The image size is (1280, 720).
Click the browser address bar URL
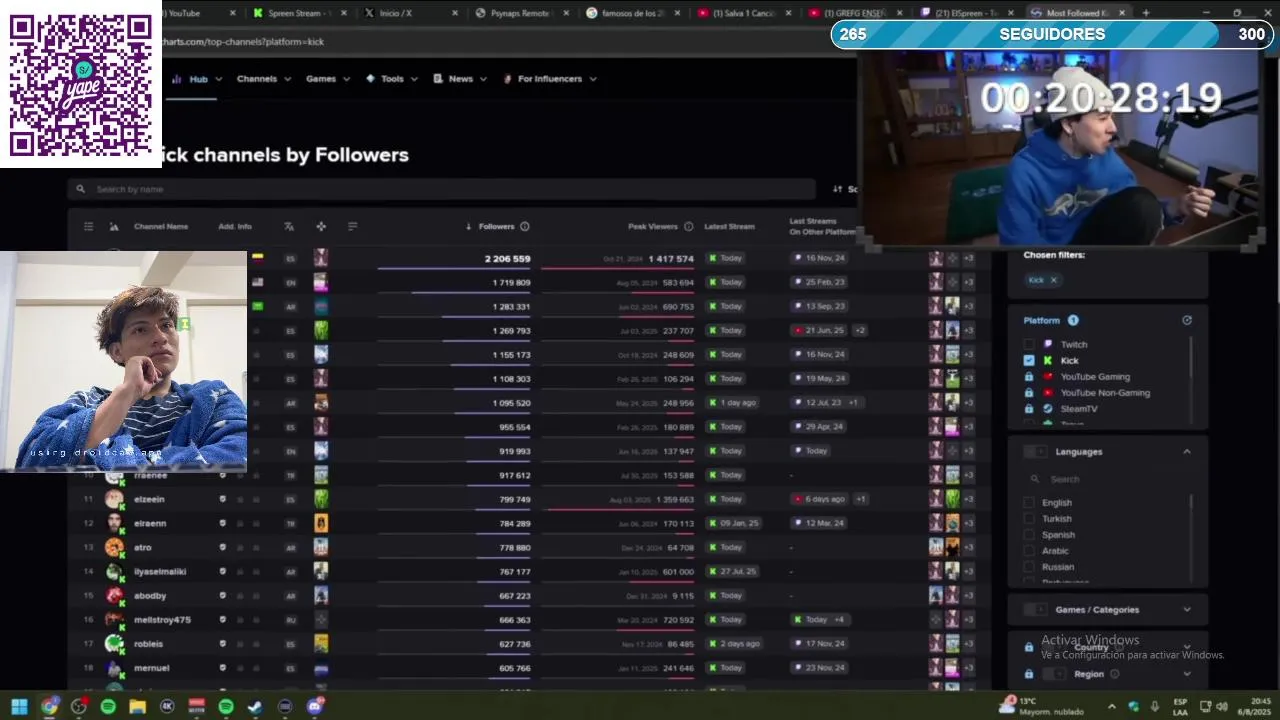242,42
